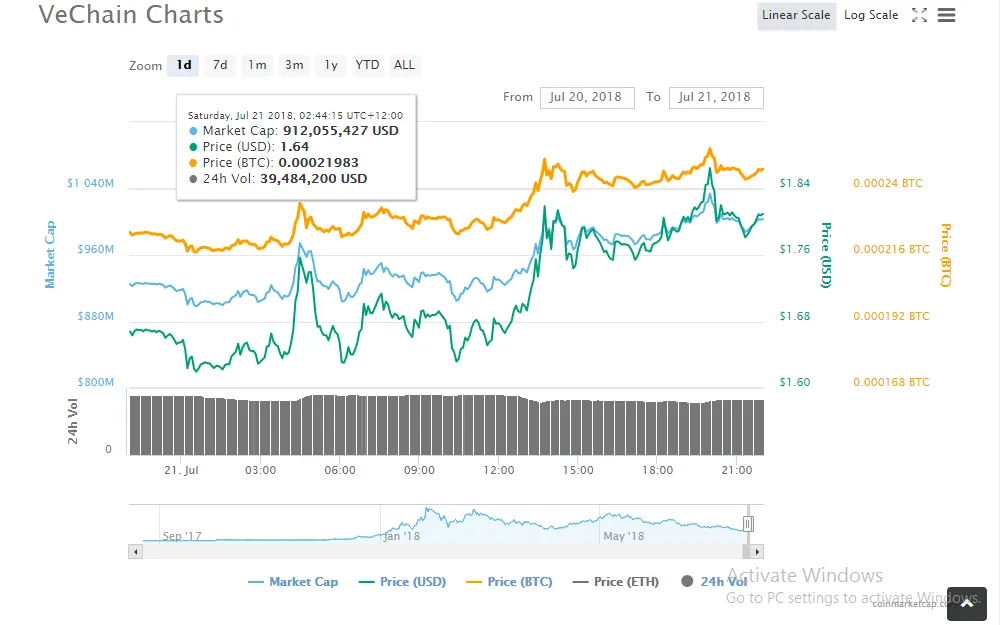
Task: Grab the navigator range handle
Action: 748,524
